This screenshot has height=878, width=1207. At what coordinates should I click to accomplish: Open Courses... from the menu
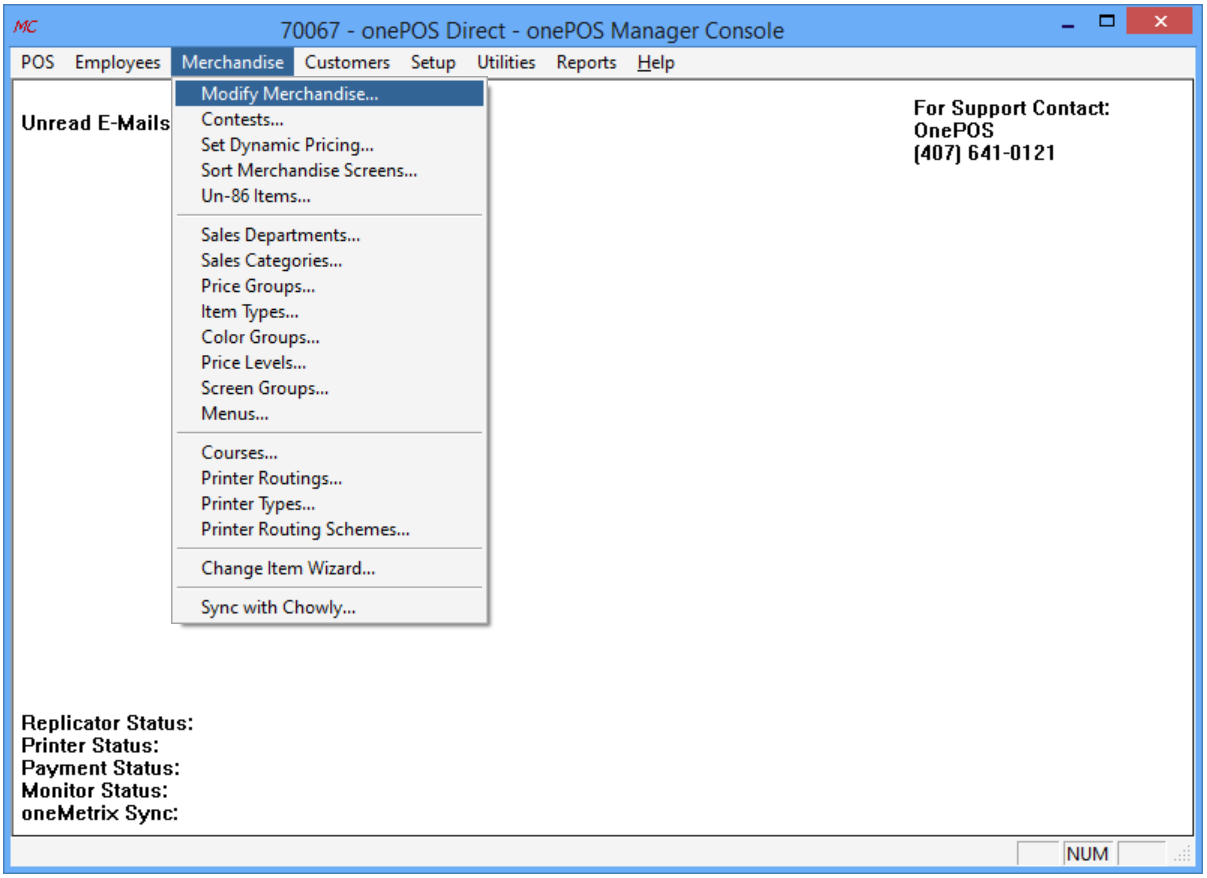pos(329,453)
